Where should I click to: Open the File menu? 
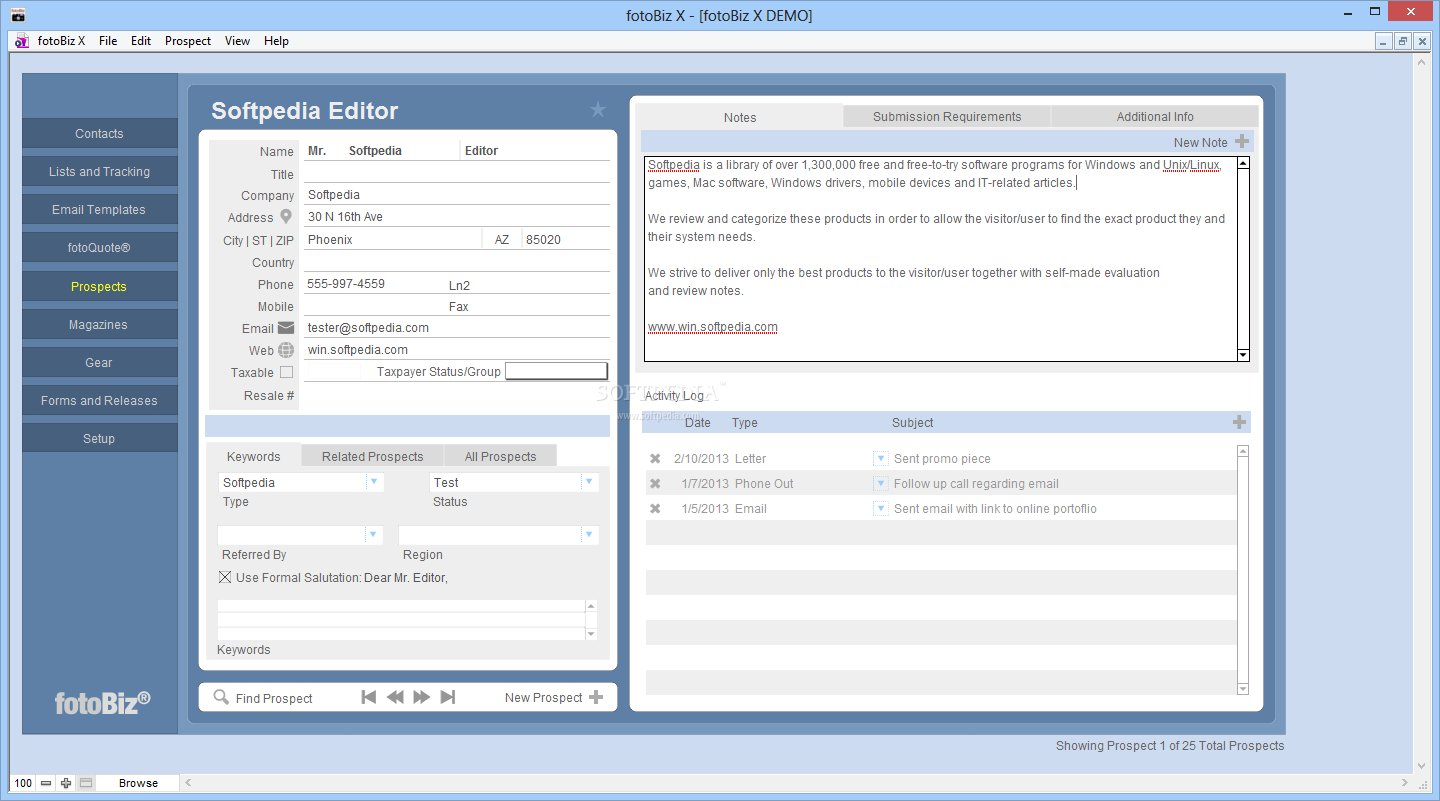point(108,41)
